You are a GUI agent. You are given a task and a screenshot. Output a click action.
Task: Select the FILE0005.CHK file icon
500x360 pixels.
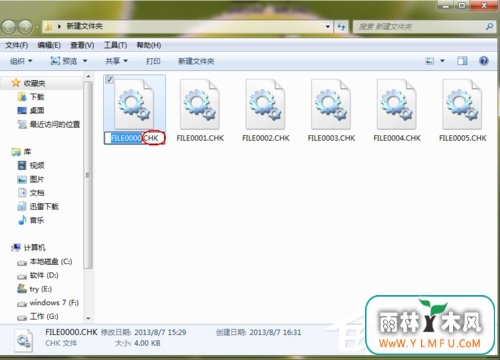pyautogui.click(x=462, y=104)
